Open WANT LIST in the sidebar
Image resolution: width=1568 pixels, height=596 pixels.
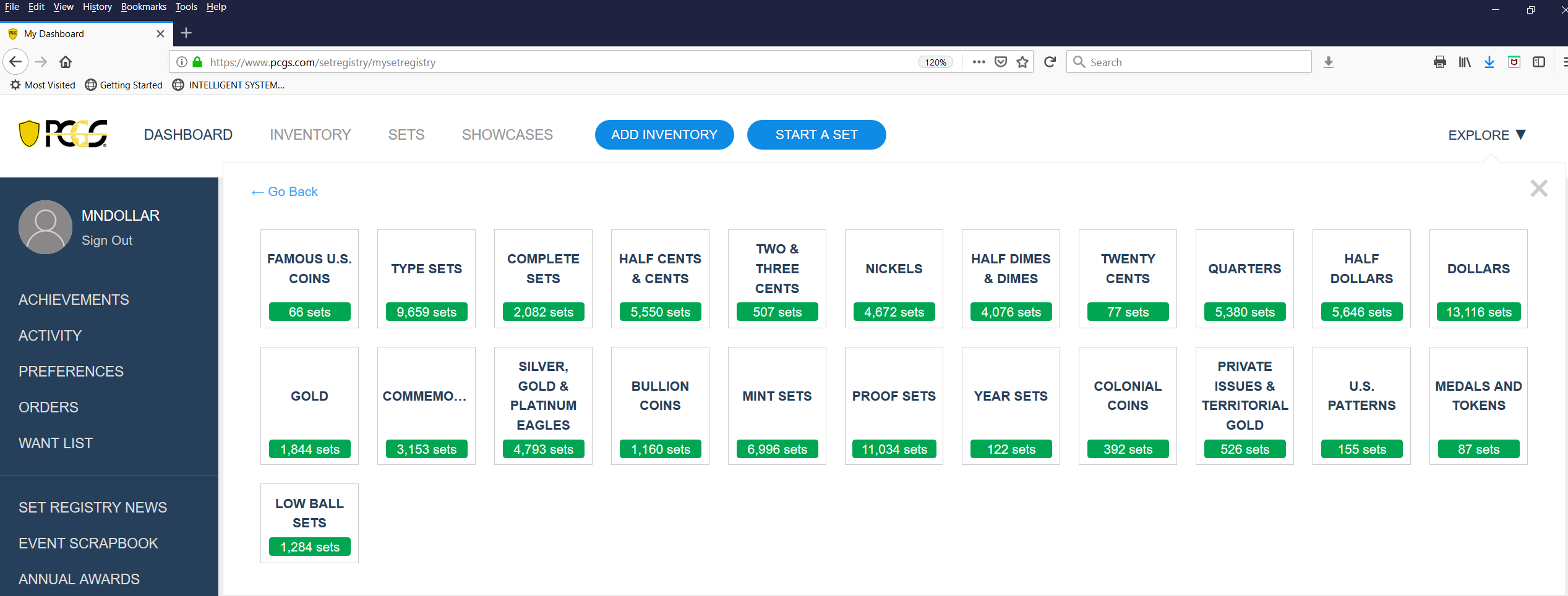pyautogui.click(x=56, y=443)
